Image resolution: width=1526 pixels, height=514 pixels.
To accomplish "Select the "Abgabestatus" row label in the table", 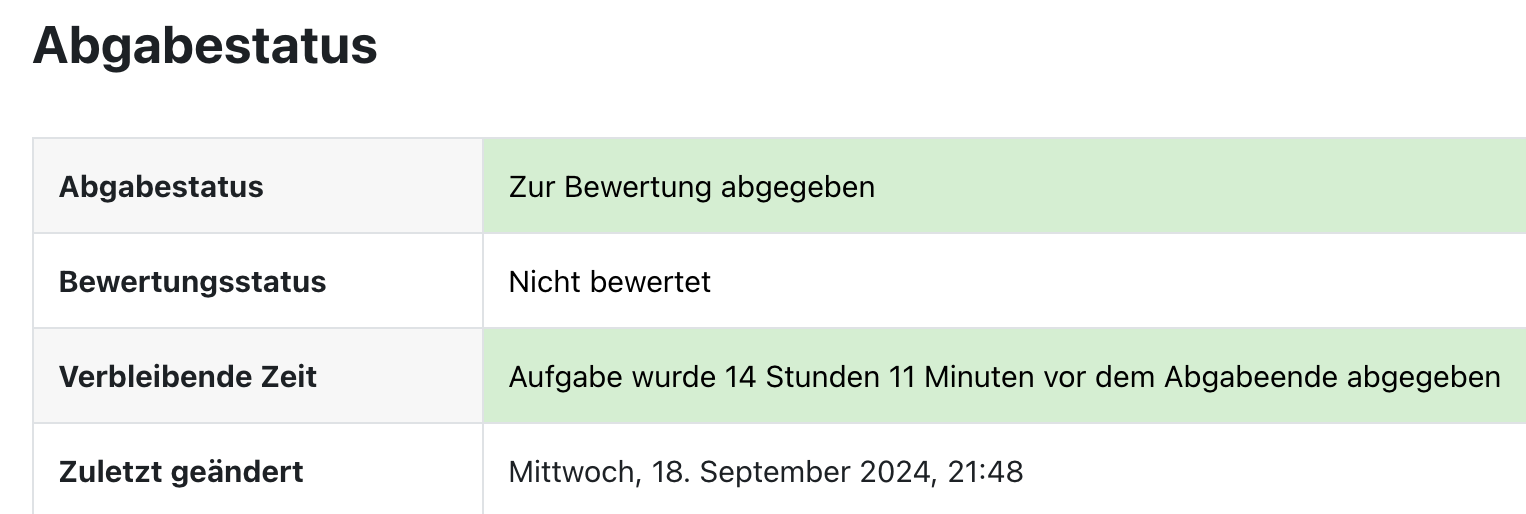I will coord(161,187).
